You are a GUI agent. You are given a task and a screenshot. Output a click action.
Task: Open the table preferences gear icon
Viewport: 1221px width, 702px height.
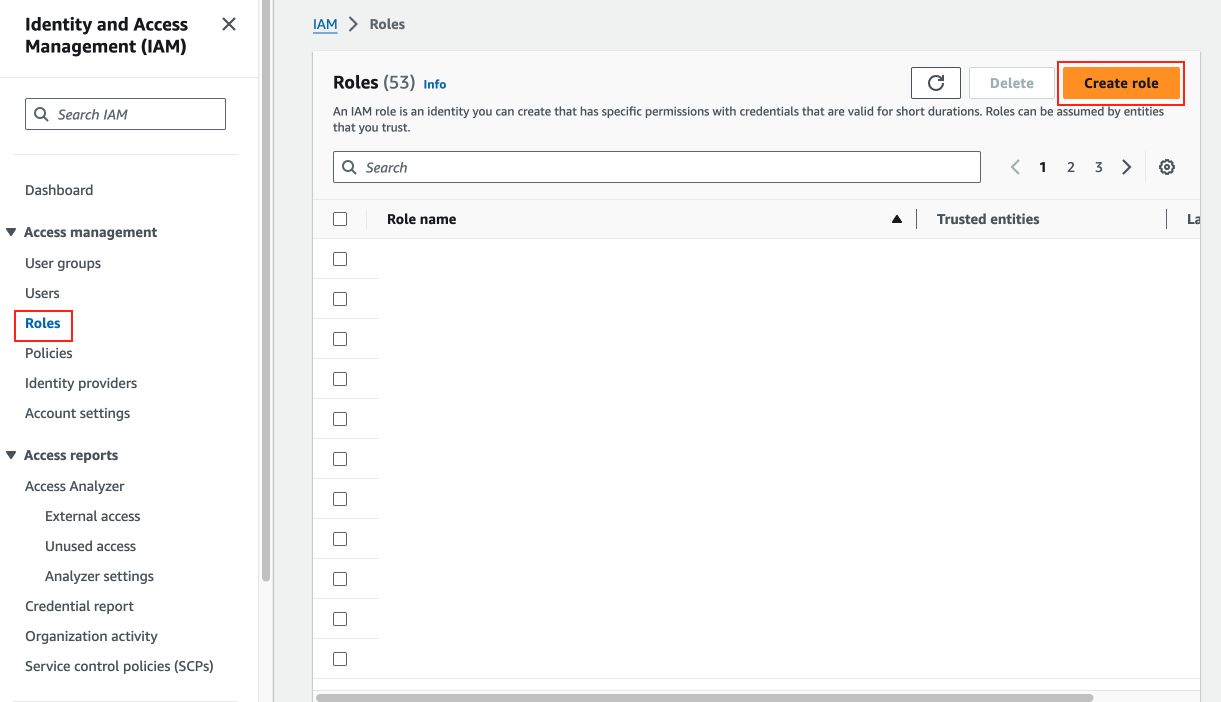pos(1167,167)
